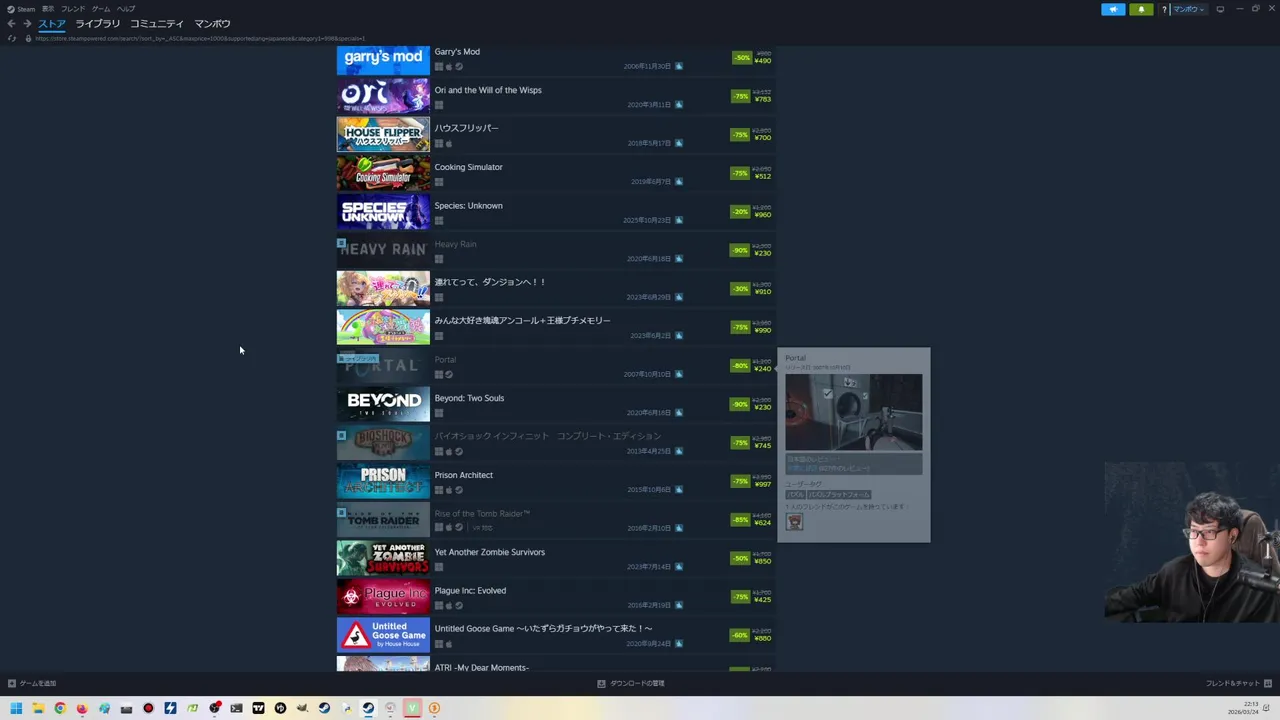1280x720 pixels.
Task: Open the フレンド menu
Action: [73, 9]
